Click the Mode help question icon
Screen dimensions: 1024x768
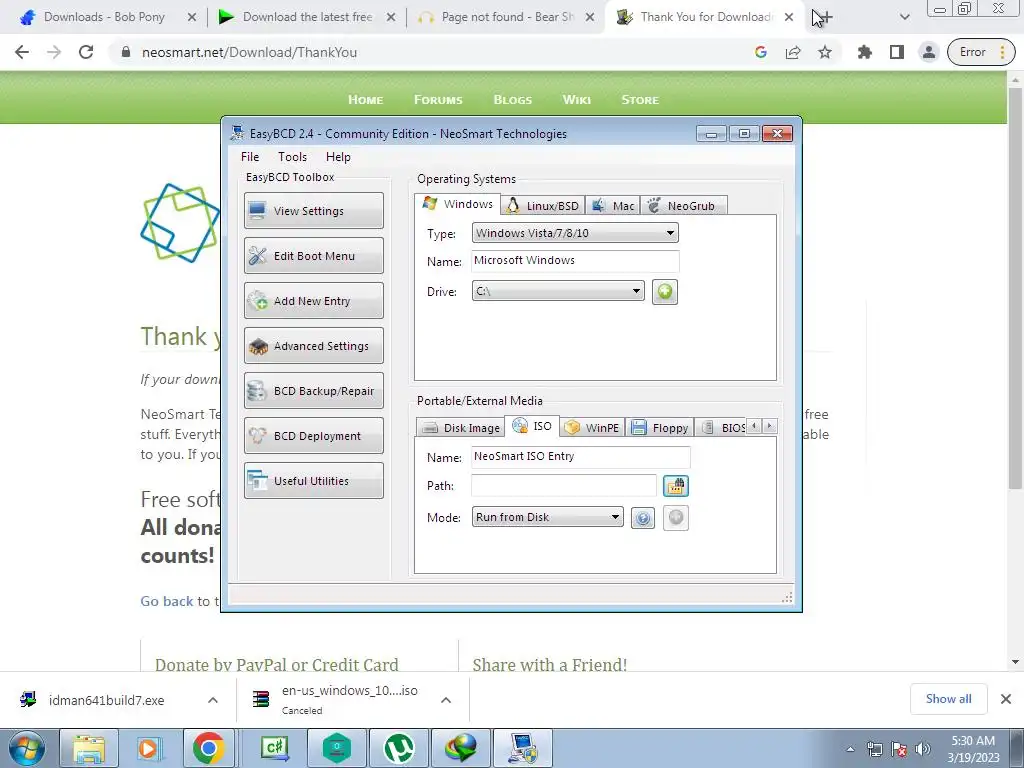pyautogui.click(x=643, y=519)
